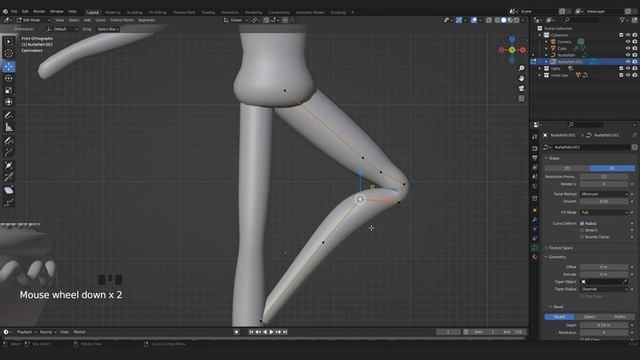The width and height of the screenshot is (640, 360).
Task: Select the Transform tool
Action: pyautogui.click(x=9, y=102)
